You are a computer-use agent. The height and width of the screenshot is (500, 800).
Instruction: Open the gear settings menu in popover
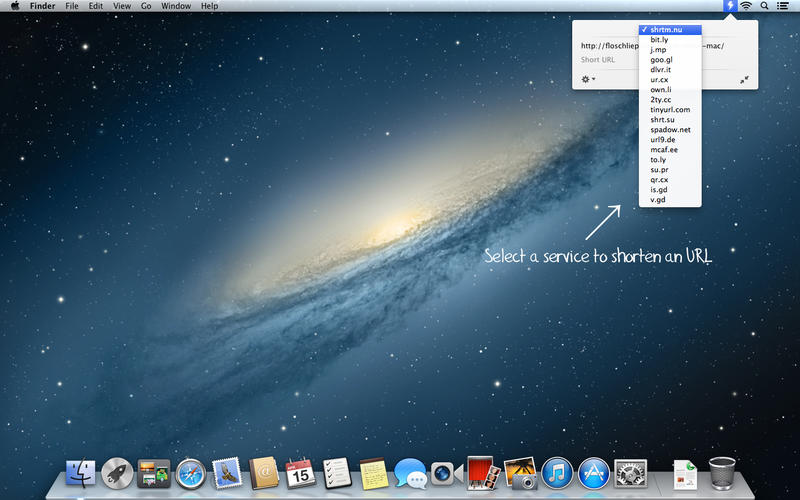tap(588, 80)
